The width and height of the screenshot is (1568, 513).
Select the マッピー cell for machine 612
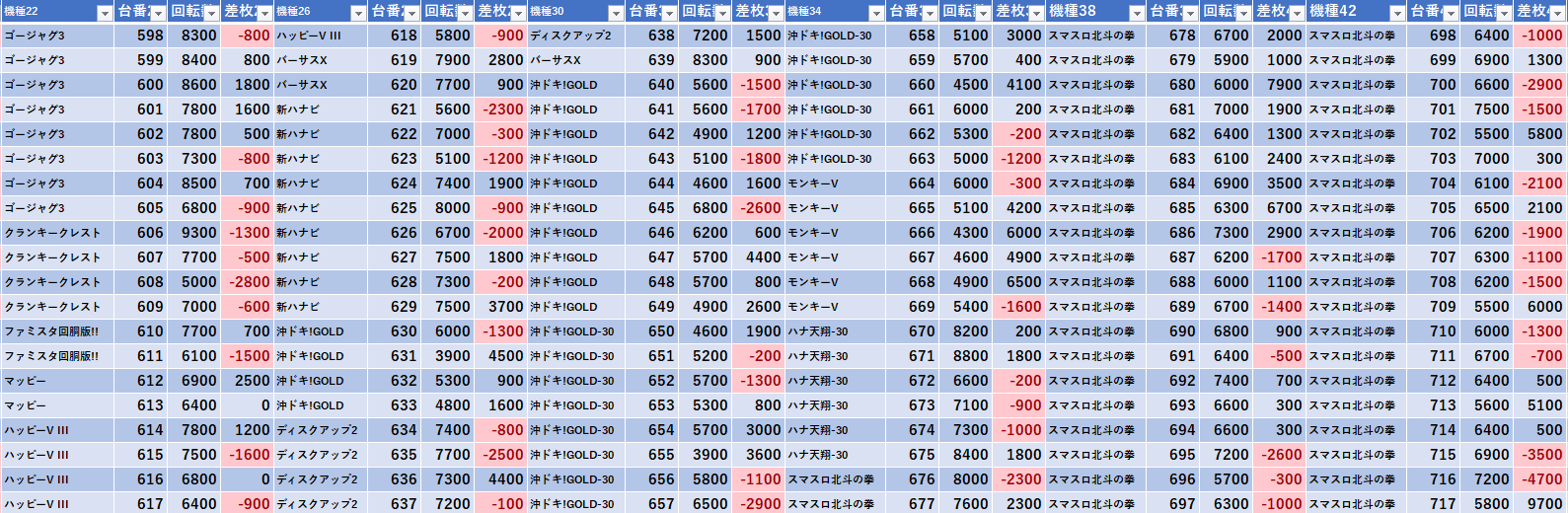pos(57,381)
